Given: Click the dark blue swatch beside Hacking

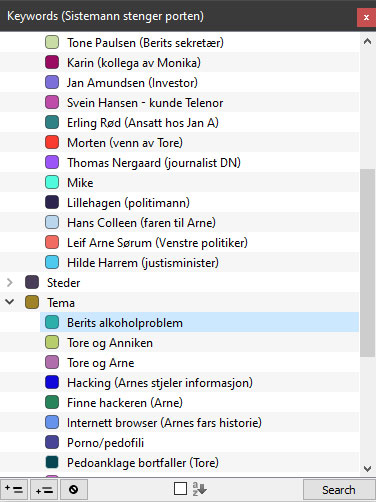Looking at the screenshot, I should [52, 382].
